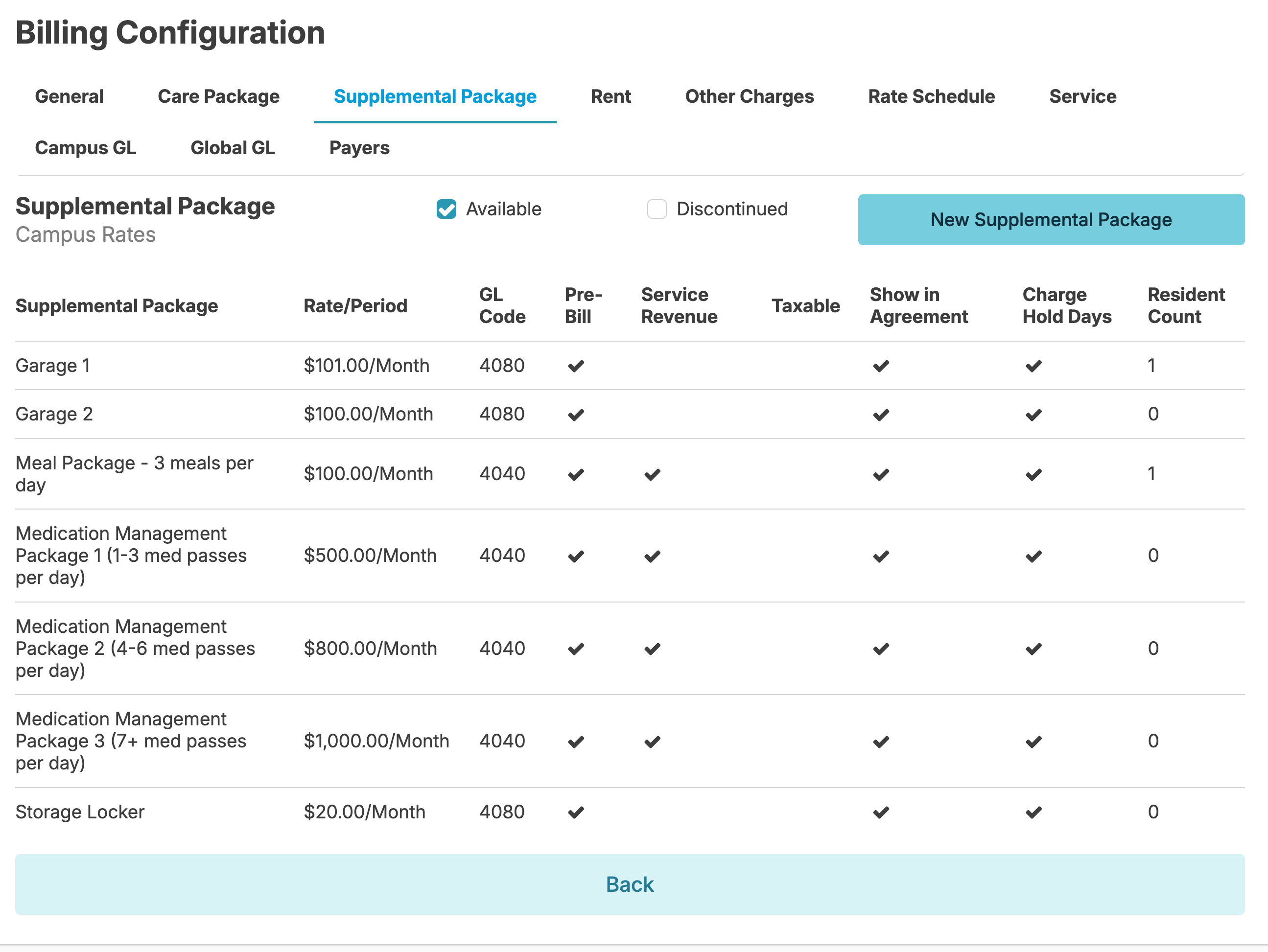Click the Rate/Period column header
The width and height of the screenshot is (1268, 952).
[x=355, y=305]
